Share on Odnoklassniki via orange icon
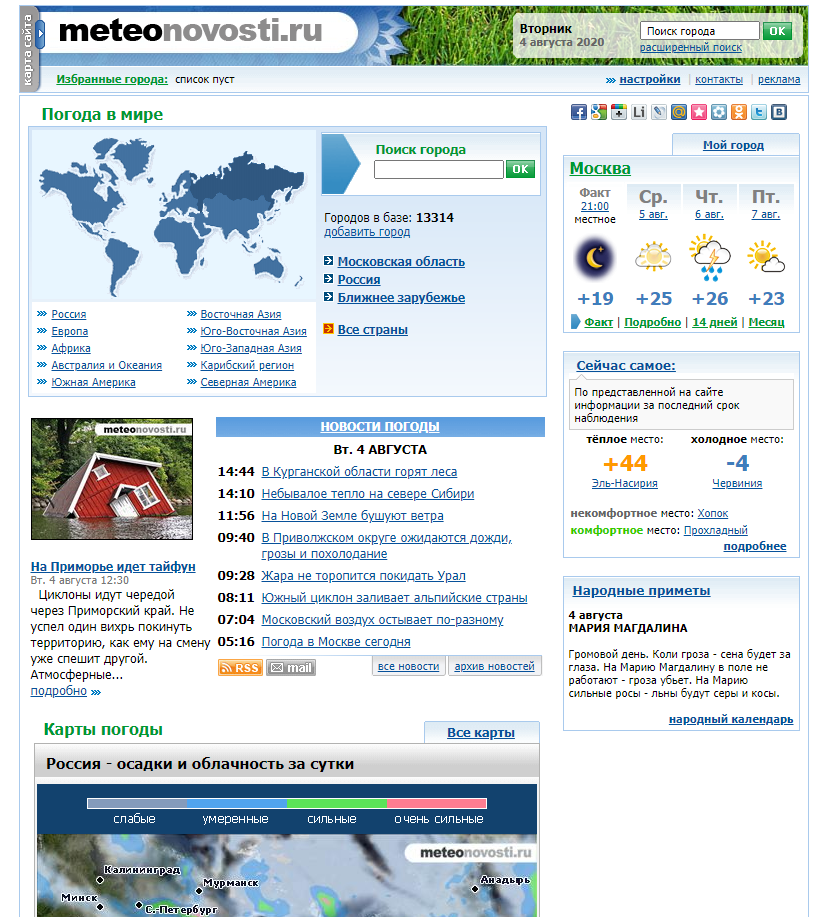 point(739,112)
